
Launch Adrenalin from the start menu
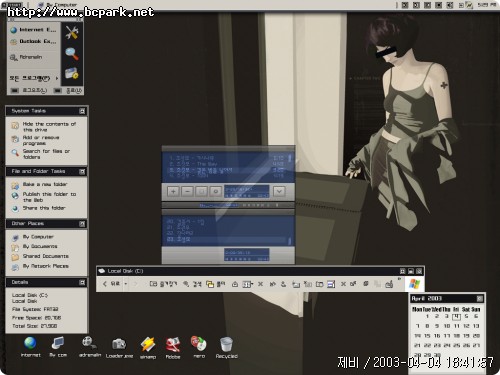26,57
